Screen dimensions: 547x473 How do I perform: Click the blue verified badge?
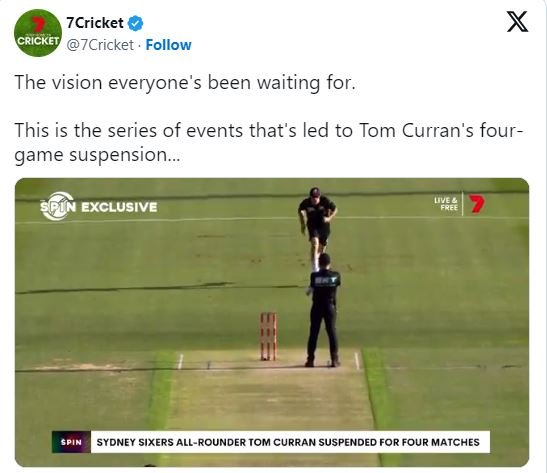[135, 23]
